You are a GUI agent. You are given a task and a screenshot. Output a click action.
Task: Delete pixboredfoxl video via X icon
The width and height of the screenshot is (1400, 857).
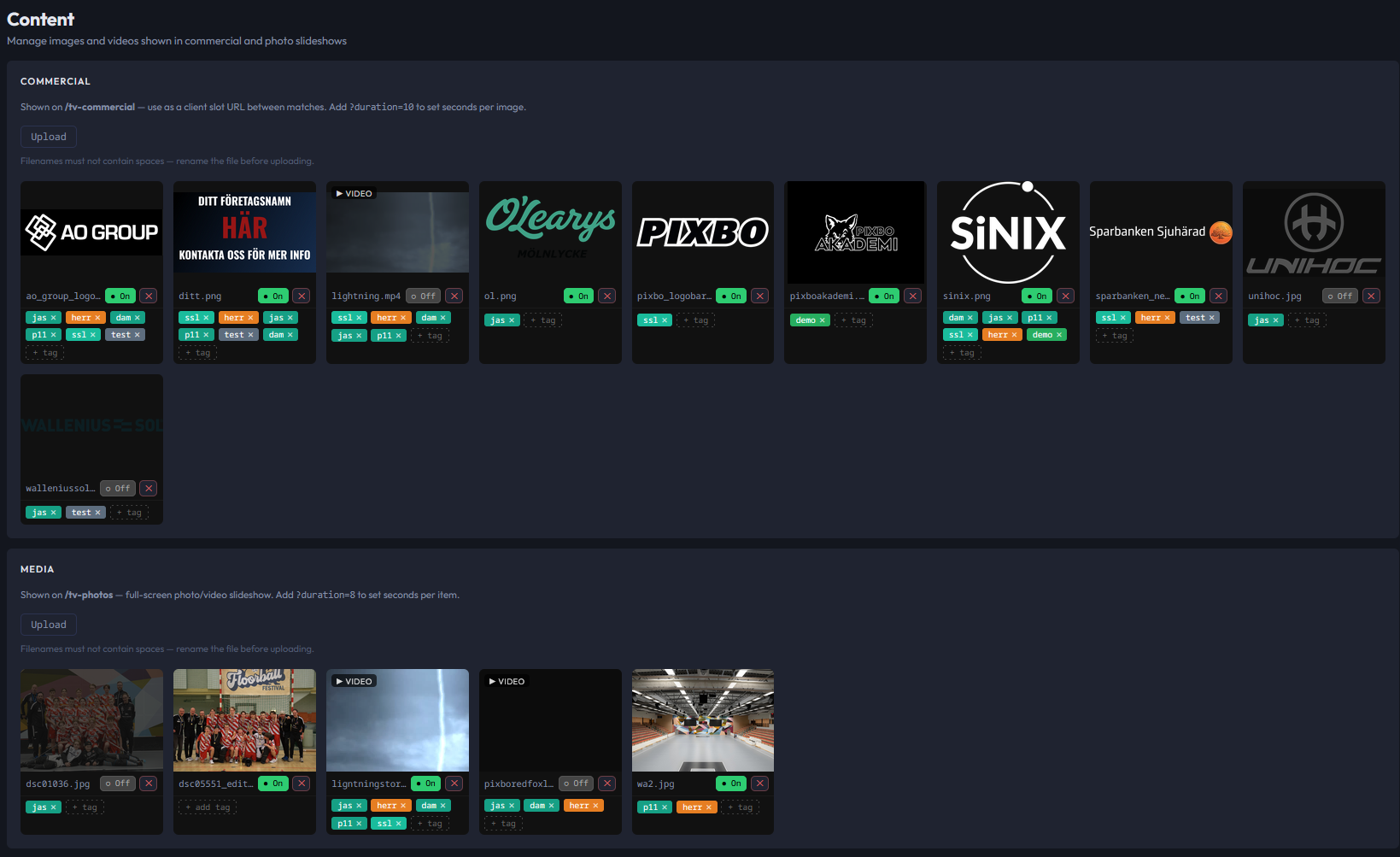pos(607,783)
